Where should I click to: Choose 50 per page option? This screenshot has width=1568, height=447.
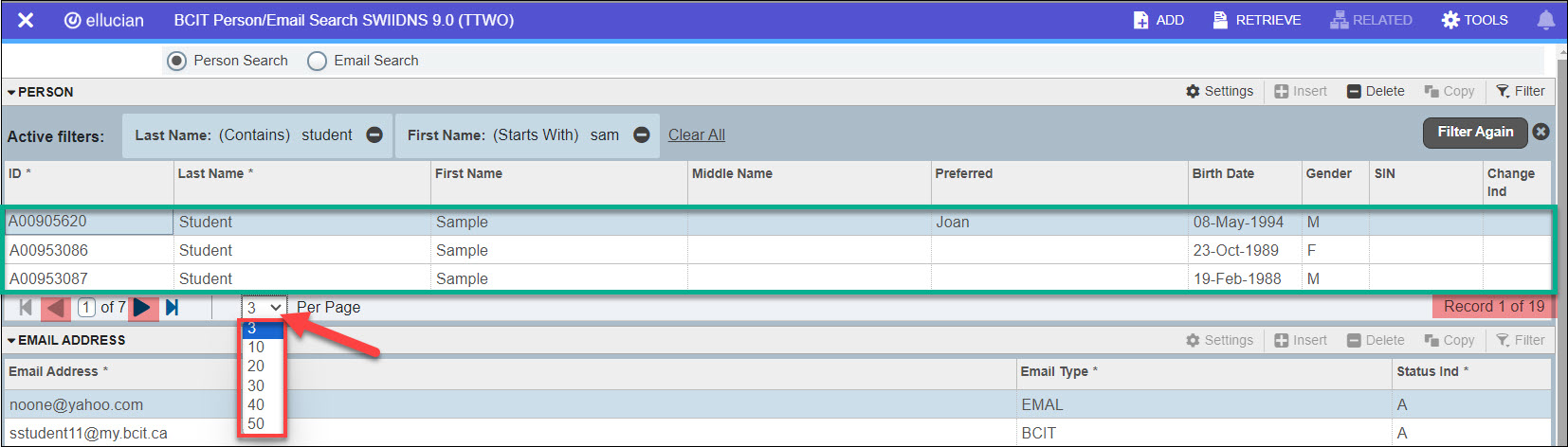(262, 423)
